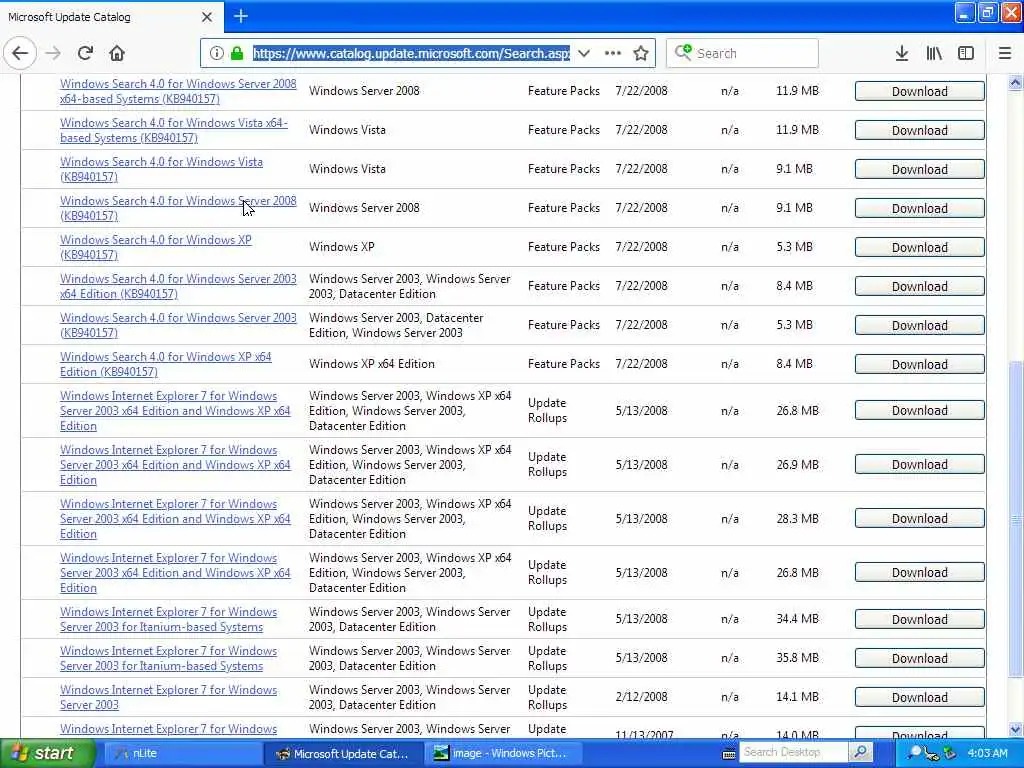Image resolution: width=1024 pixels, height=768 pixels.
Task: Click the Firefox search box
Action: click(x=743, y=54)
